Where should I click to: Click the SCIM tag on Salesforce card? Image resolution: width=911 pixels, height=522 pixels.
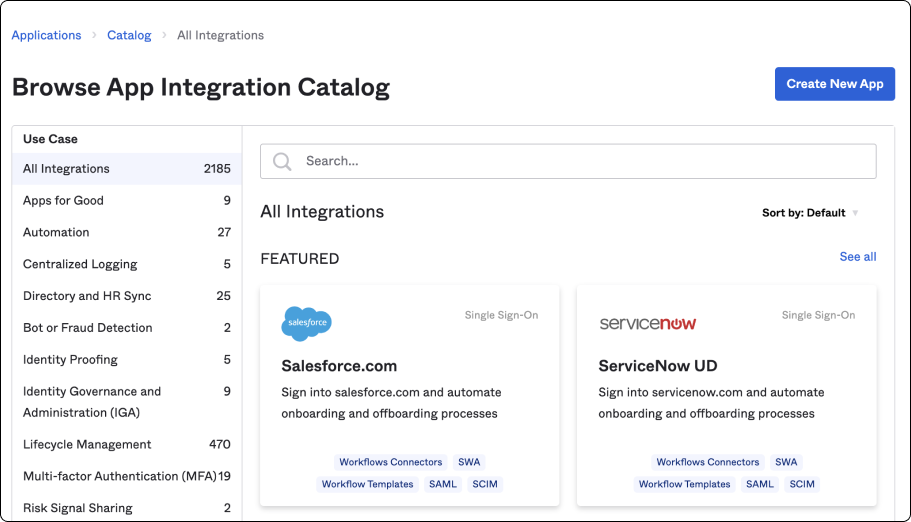[x=485, y=484]
